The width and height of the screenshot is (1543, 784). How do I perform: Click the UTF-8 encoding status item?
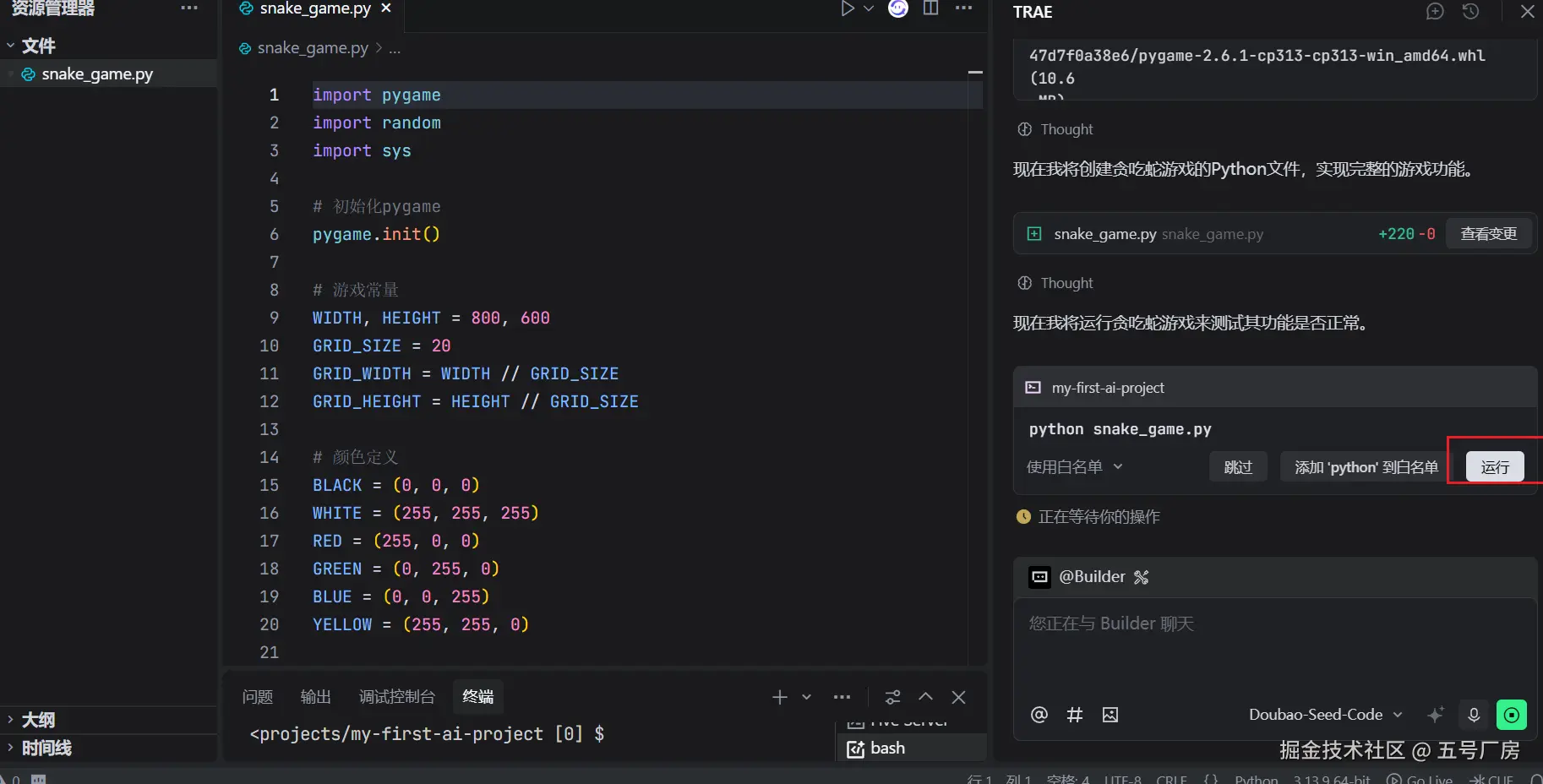click(1123, 779)
